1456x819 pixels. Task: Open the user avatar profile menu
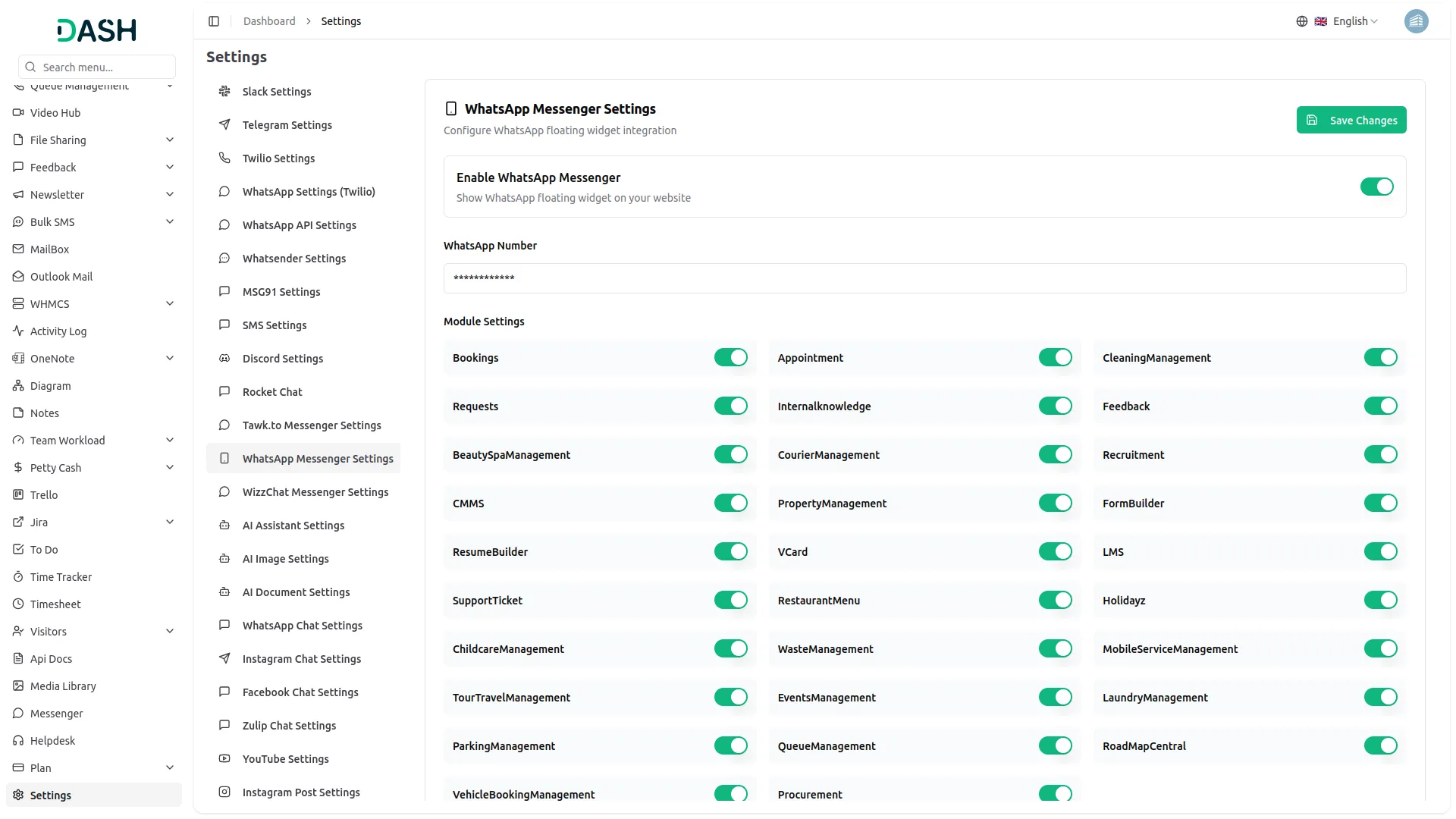(1416, 21)
